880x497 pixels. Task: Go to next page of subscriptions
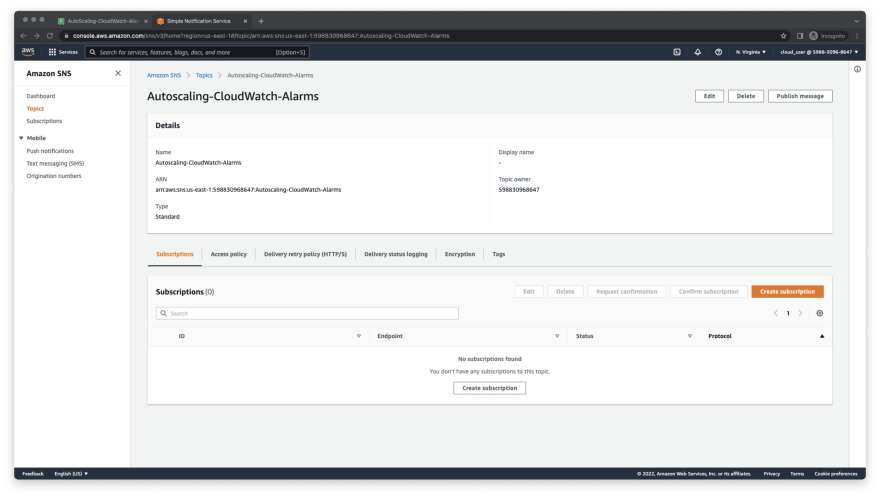800,314
